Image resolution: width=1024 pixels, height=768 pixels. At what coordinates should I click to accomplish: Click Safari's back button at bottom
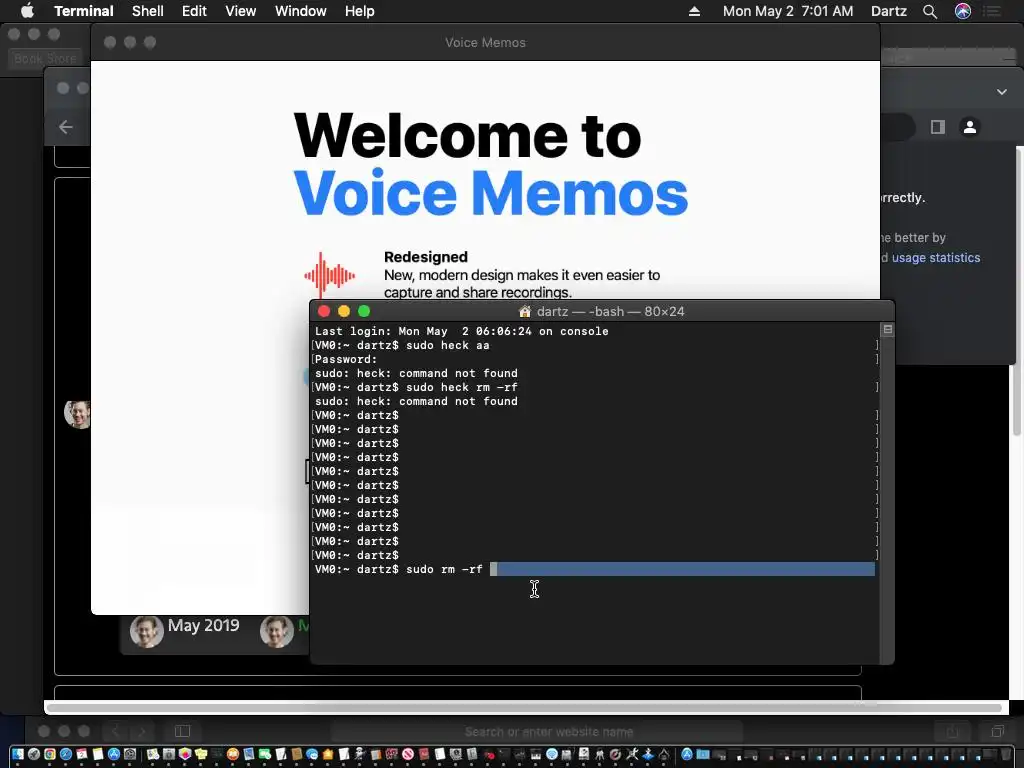[115, 731]
